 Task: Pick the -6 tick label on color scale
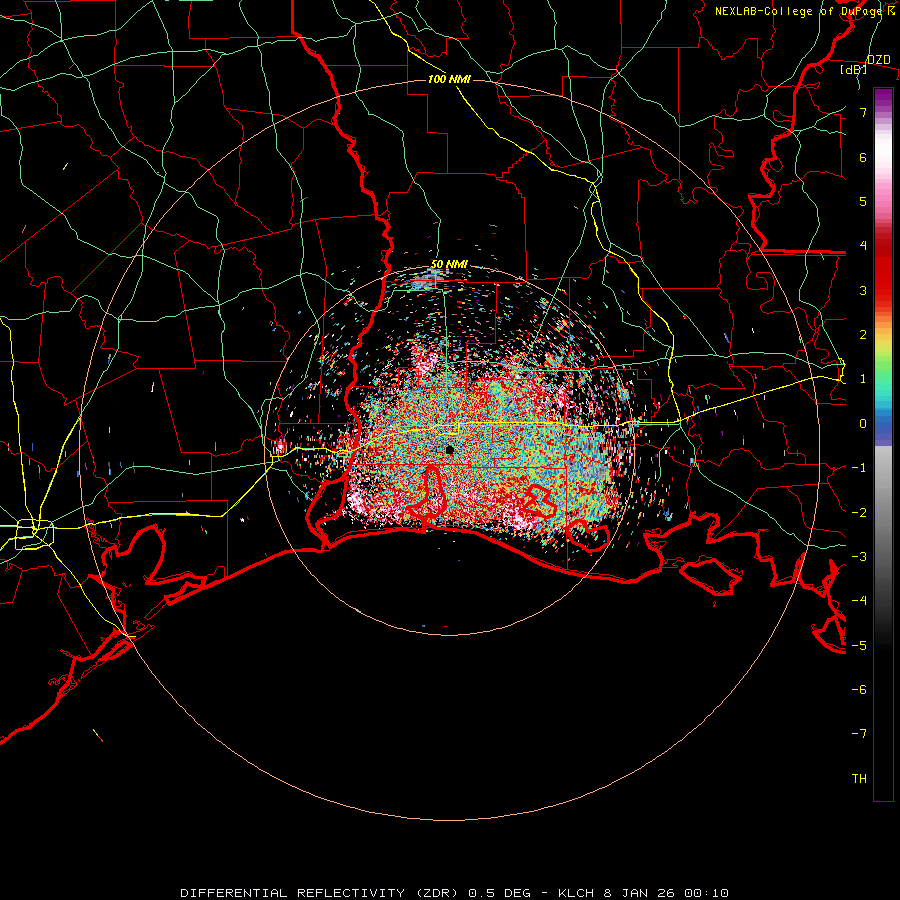pyautogui.click(x=859, y=690)
